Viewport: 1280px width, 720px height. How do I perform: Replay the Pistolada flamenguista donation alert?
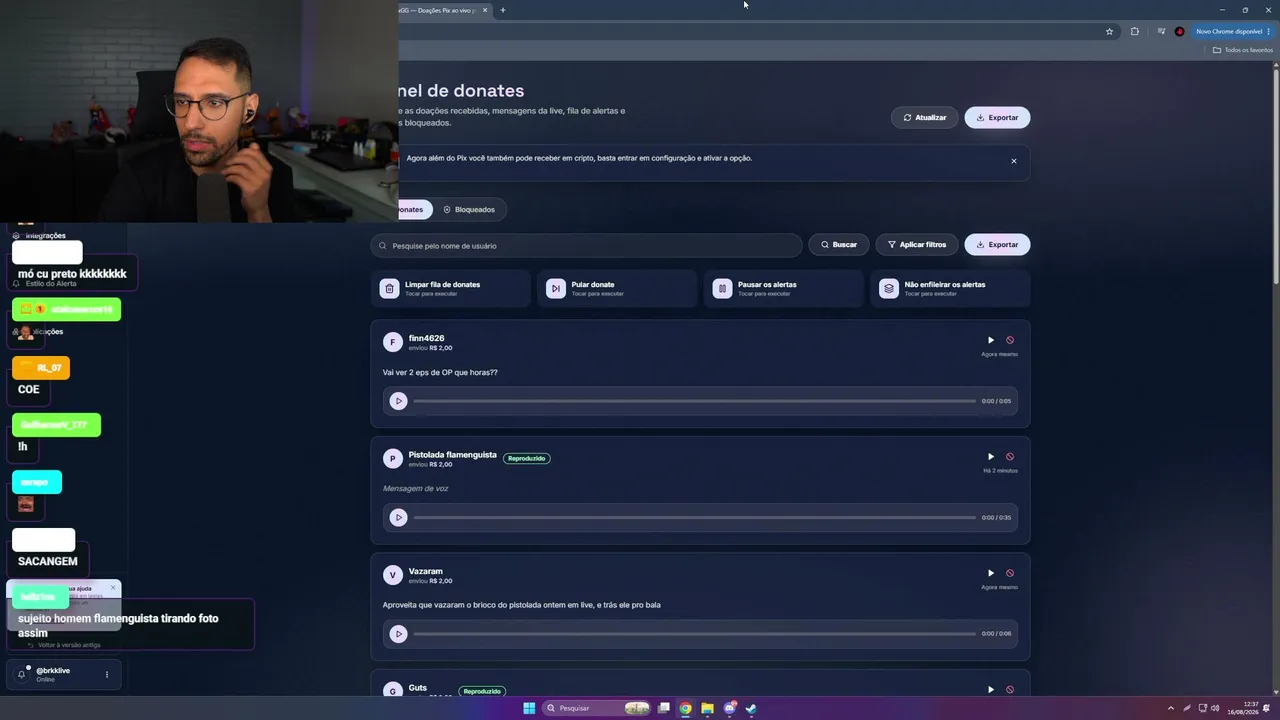(x=991, y=457)
